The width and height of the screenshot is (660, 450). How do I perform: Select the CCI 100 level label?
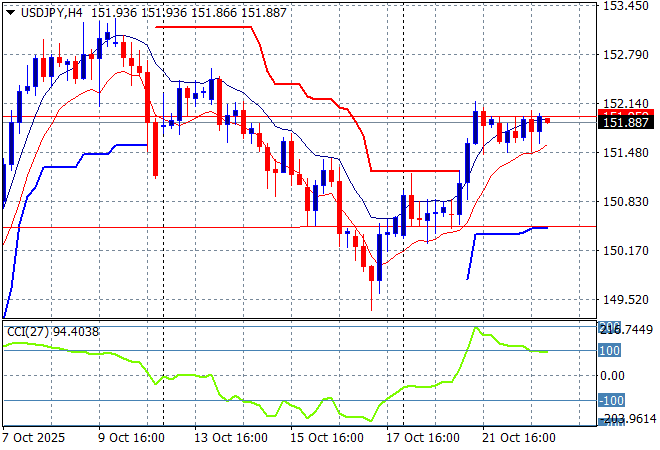(x=609, y=350)
